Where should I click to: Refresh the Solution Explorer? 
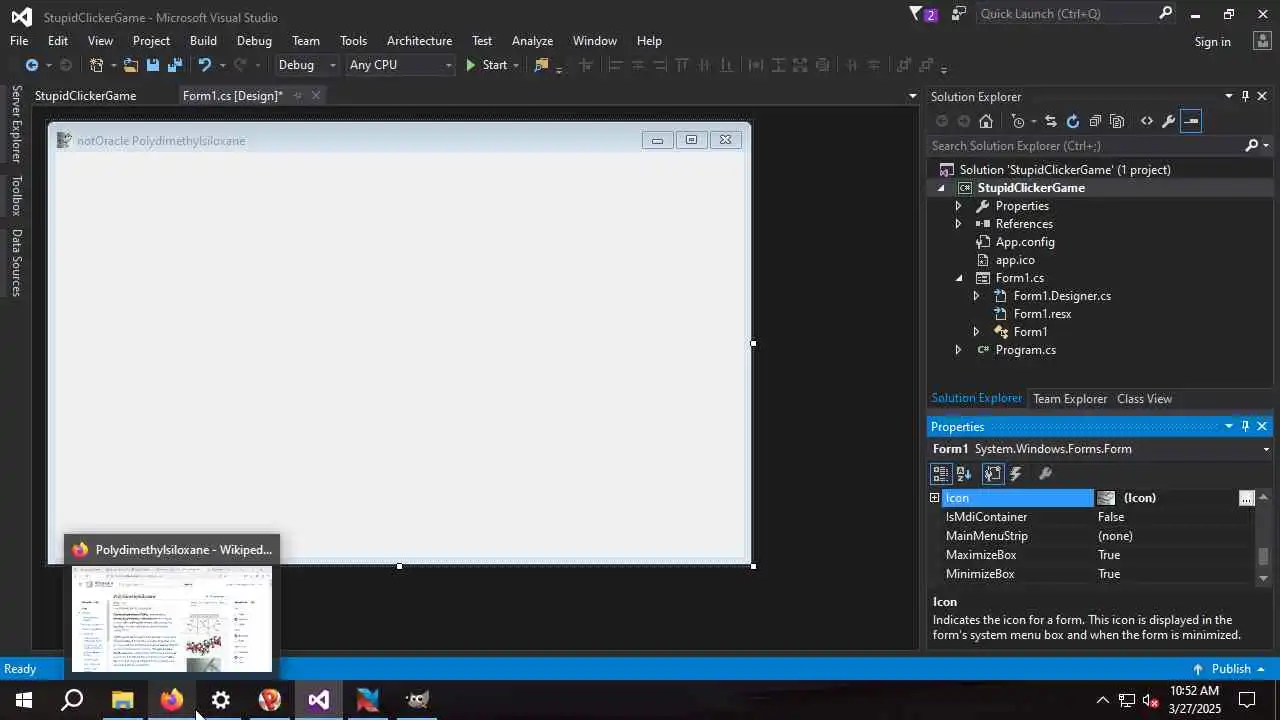tap(1073, 121)
